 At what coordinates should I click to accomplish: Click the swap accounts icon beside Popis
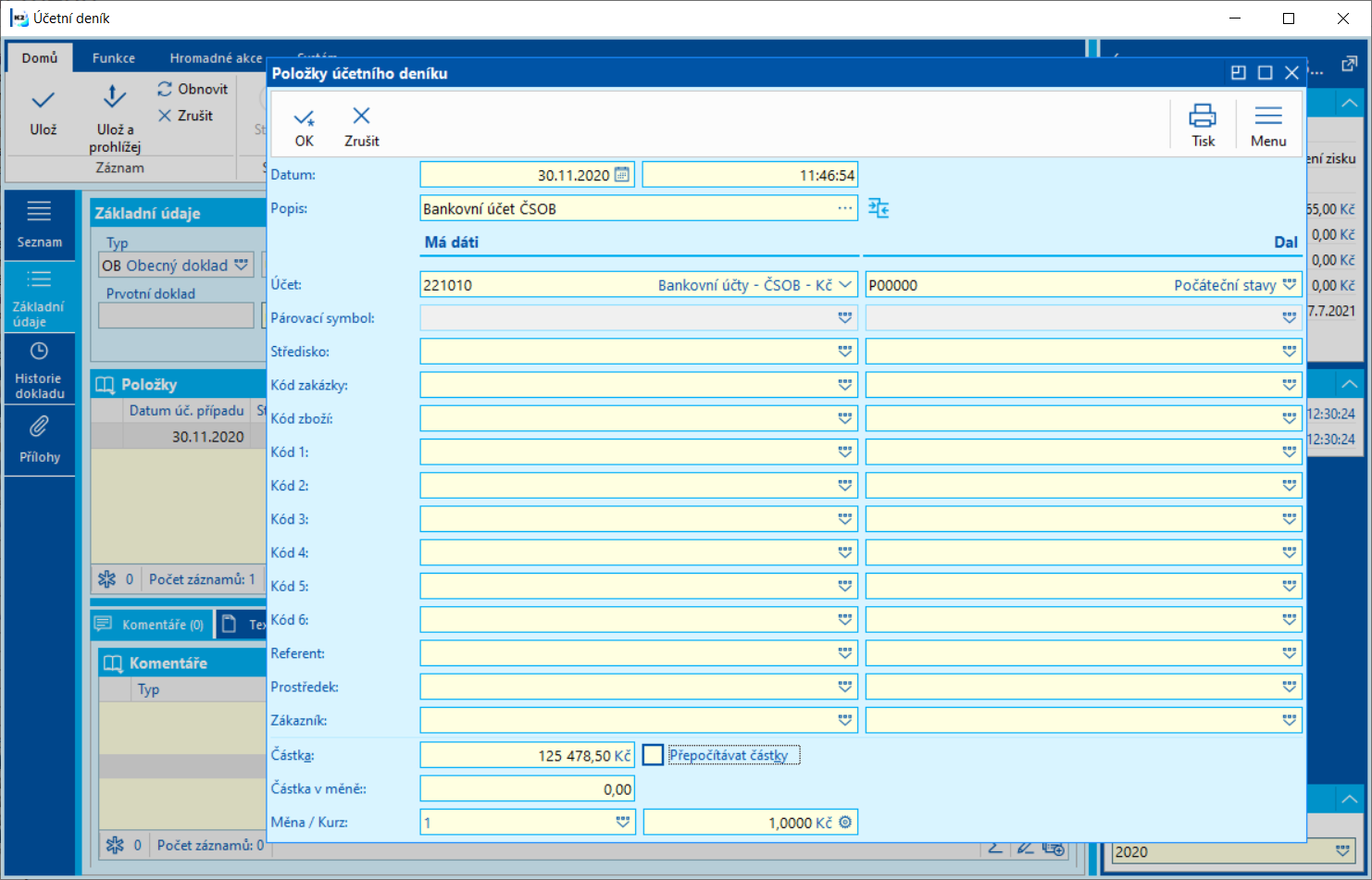(x=879, y=209)
